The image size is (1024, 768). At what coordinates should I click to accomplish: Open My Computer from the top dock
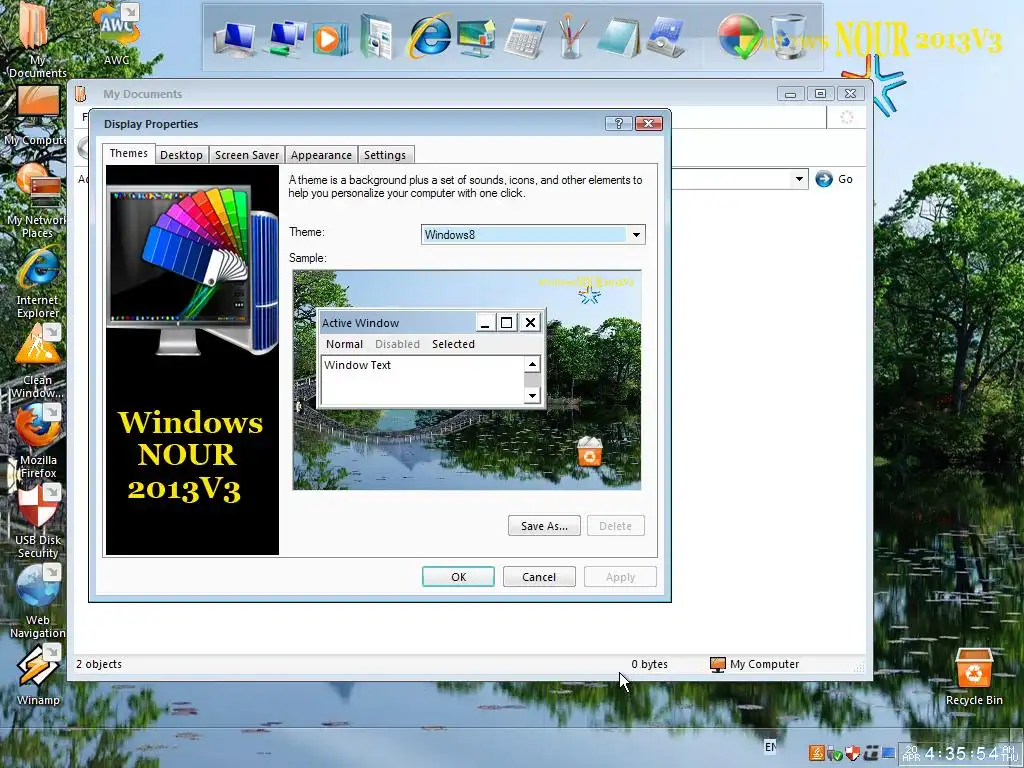click(x=234, y=39)
